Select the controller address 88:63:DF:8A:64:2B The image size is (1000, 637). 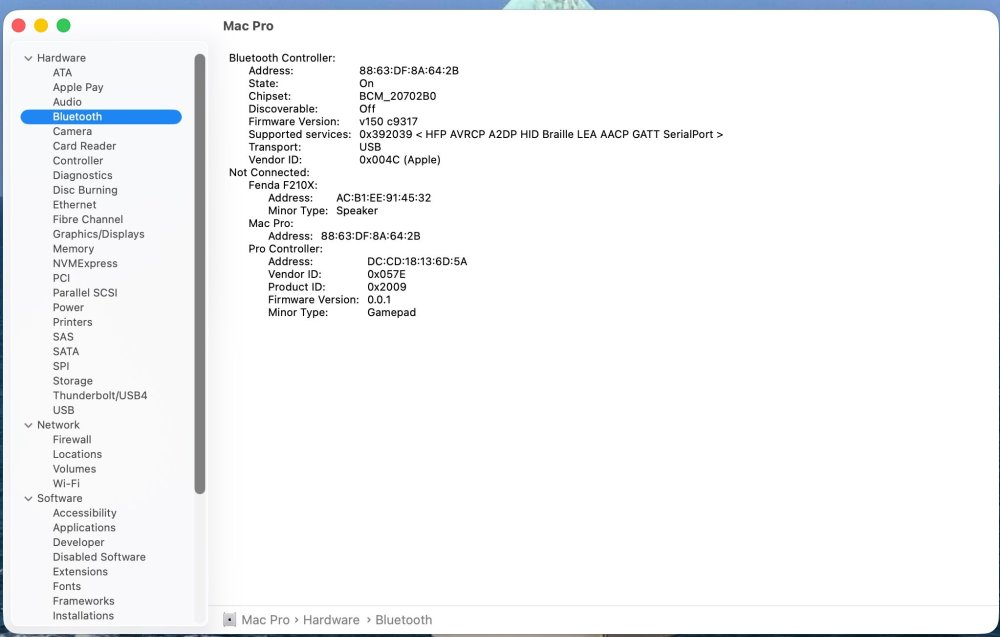coord(409,71)
